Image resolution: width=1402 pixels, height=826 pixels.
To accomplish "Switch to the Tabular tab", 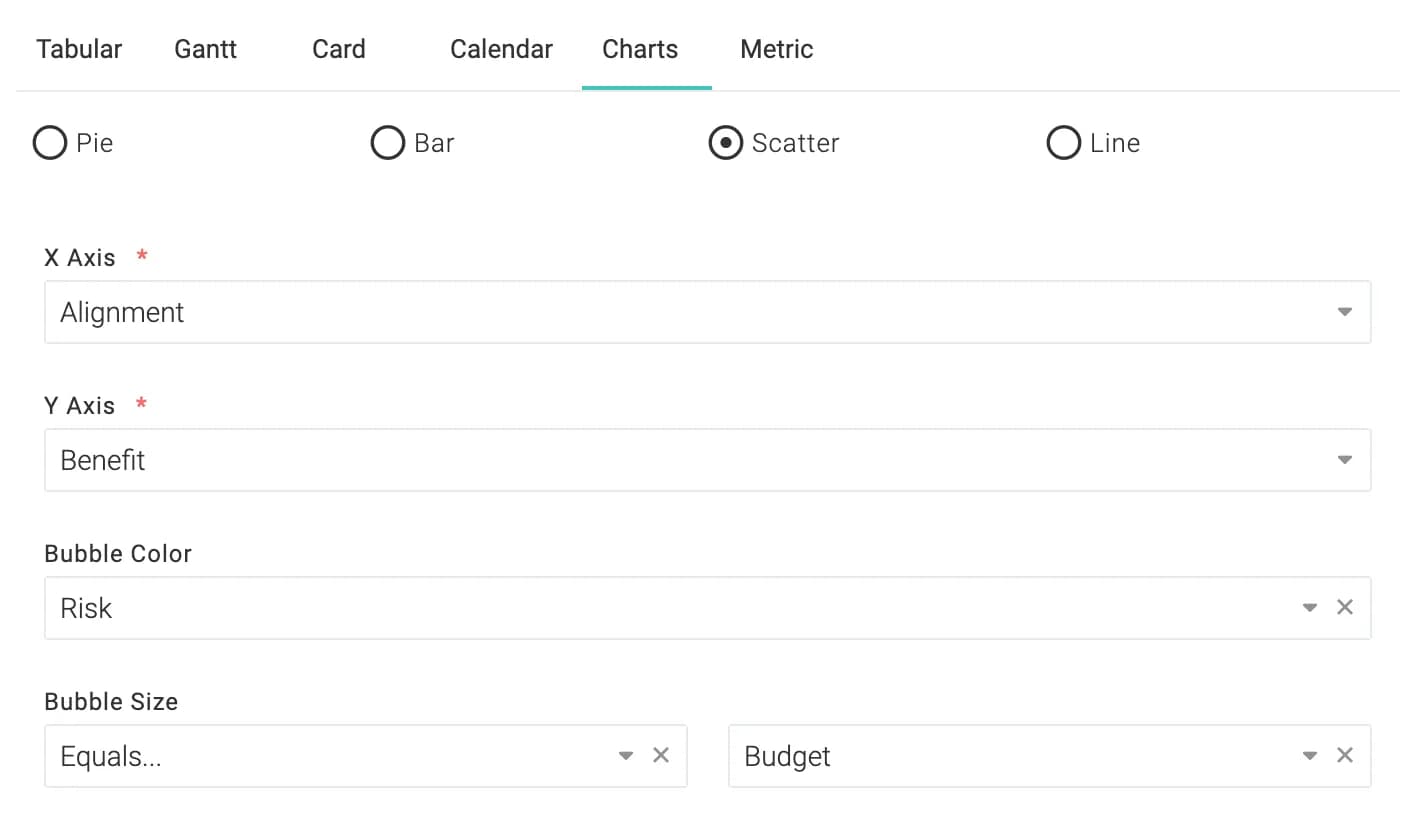I will click(79, 49).
